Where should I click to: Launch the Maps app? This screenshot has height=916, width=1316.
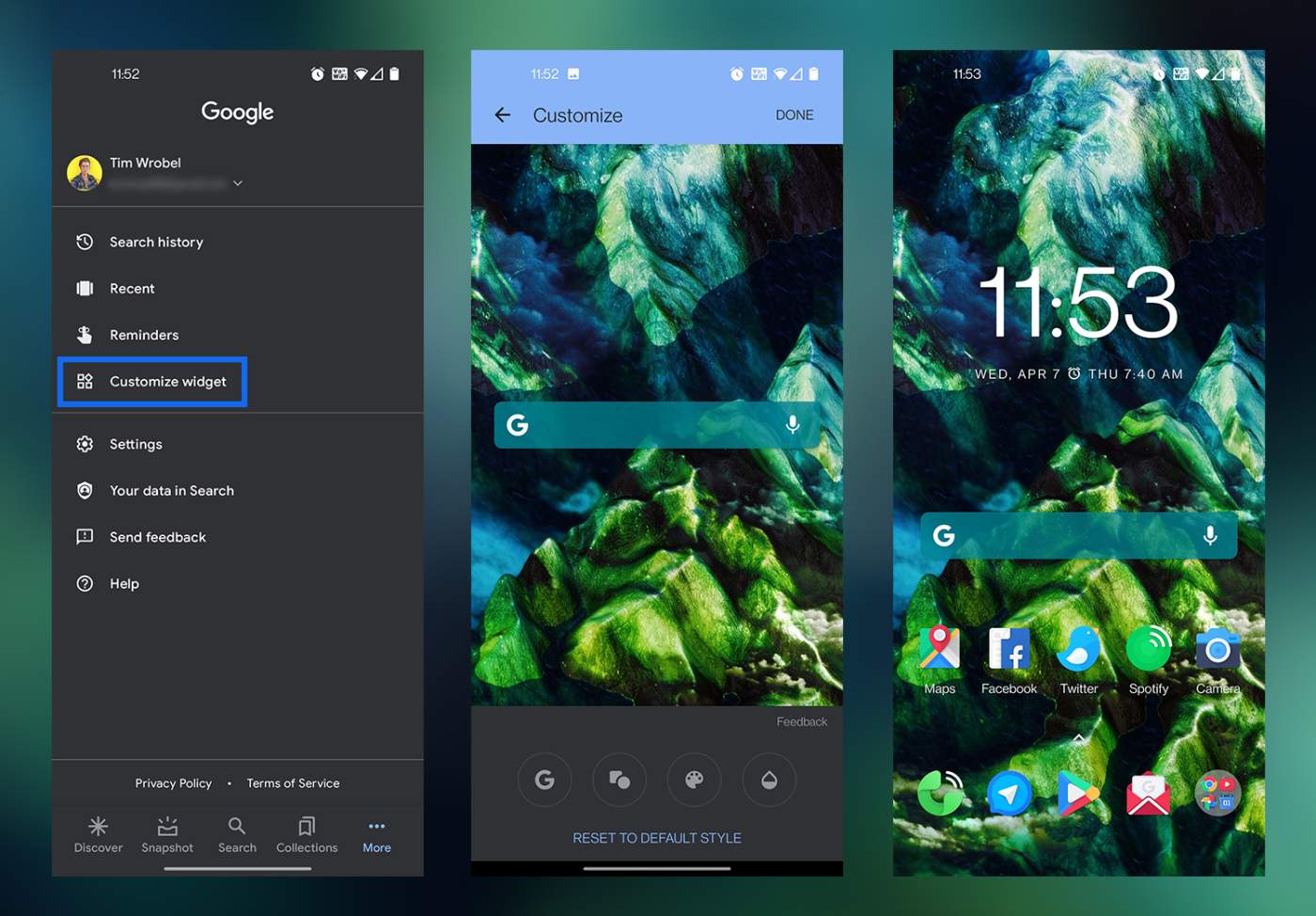click(939, 649)
